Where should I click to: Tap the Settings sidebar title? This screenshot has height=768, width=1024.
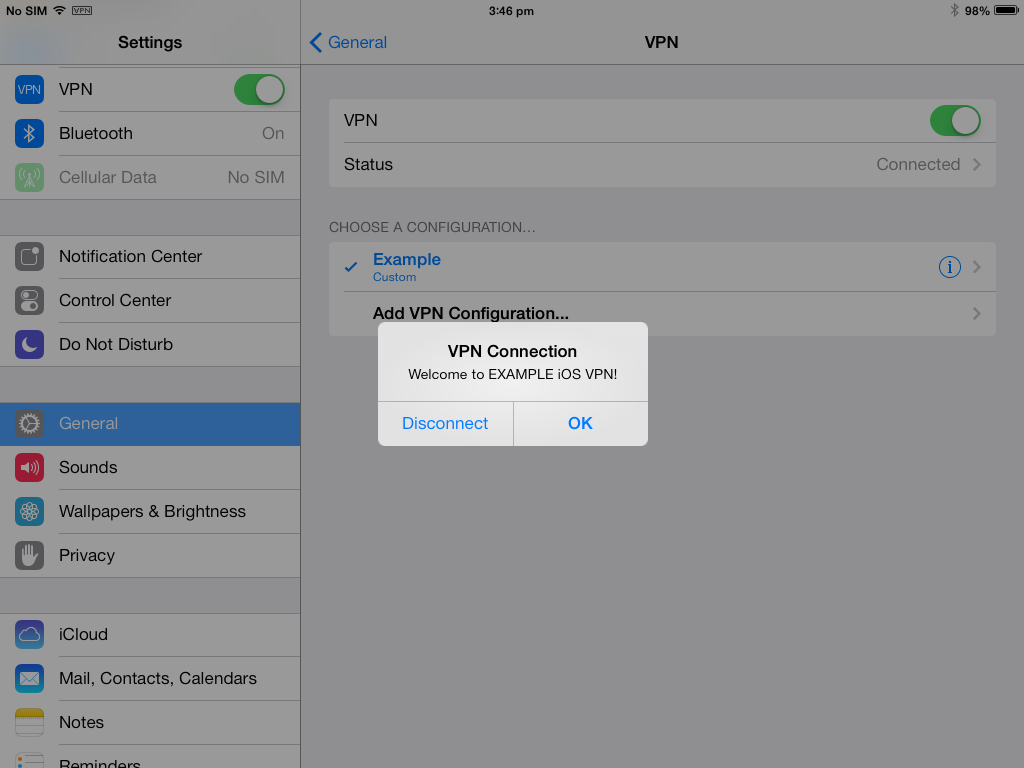150,42
